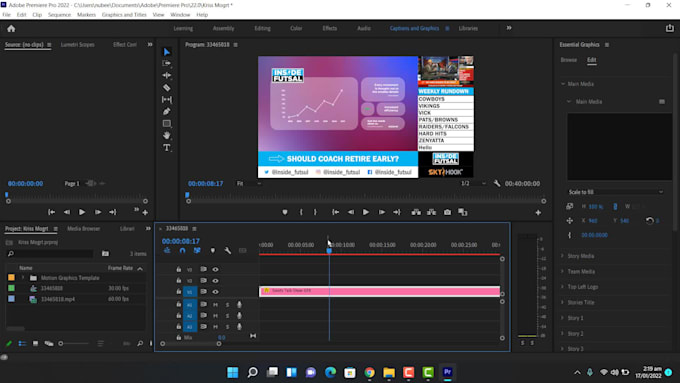Select the Track Select Forward tool
Image resolution: width=680 pixels, height=383 pixels.
(x=167, y=63)
